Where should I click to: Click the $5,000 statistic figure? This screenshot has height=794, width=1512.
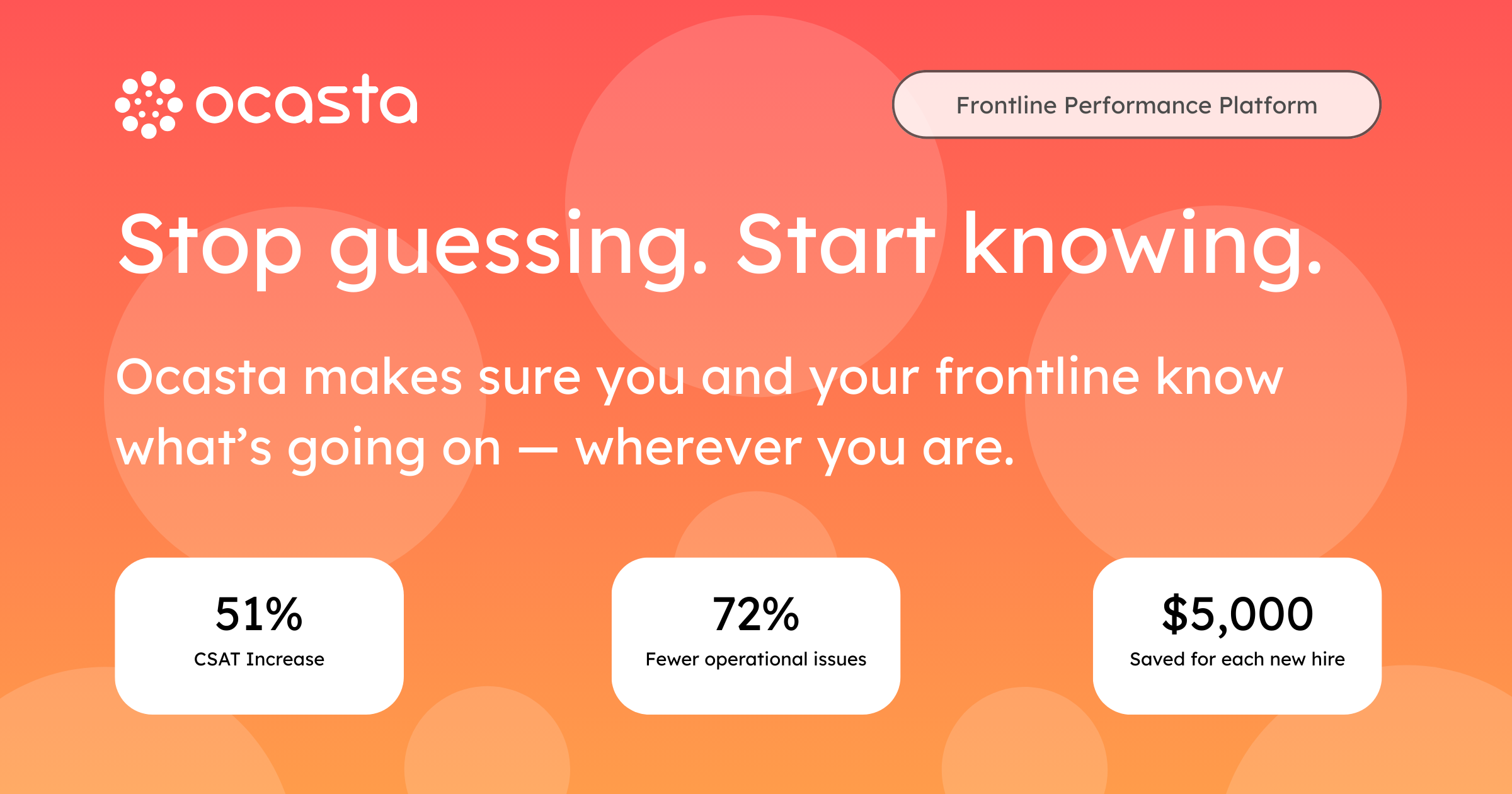click(x=1237, y=614)
